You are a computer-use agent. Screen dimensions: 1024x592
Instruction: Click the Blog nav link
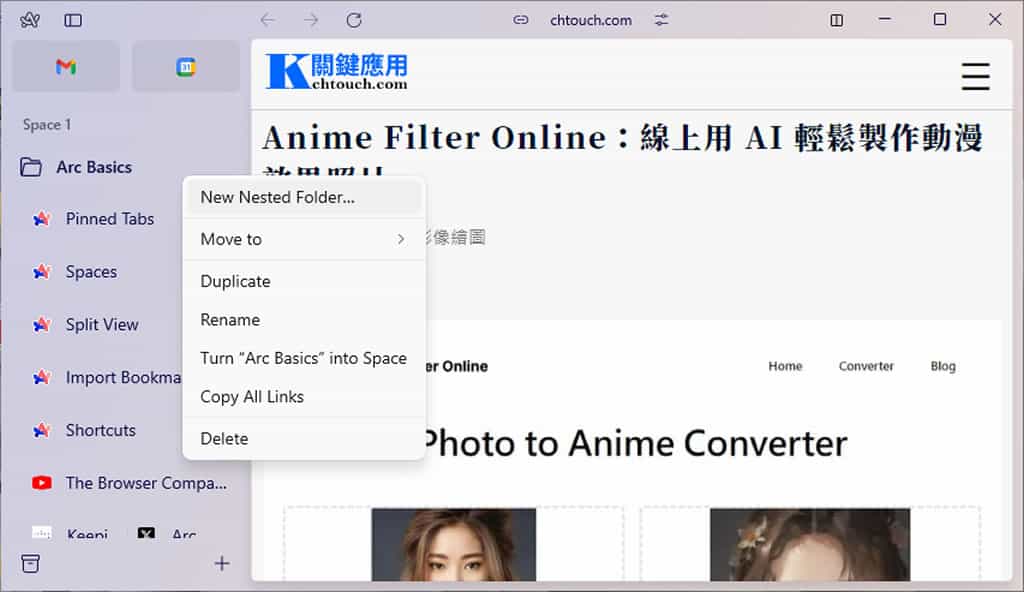click(x=943, y=366)
